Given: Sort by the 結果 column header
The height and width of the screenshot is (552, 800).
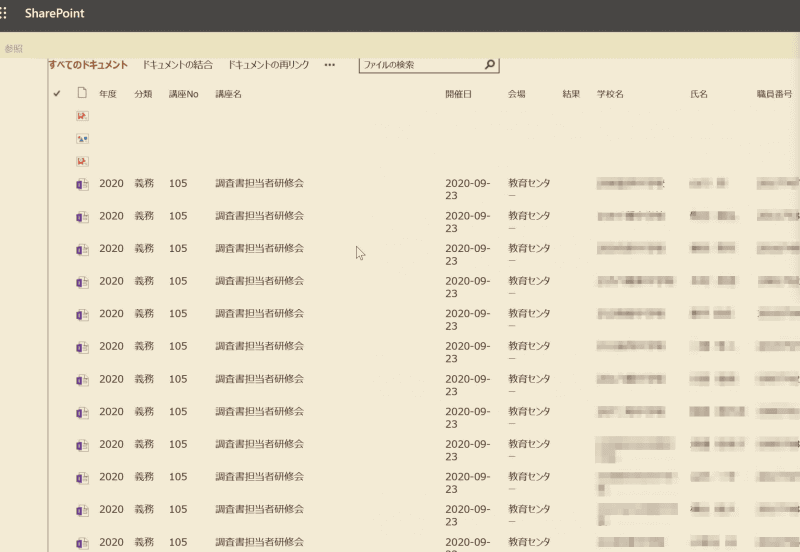Looking at the screenshot, I should 571,94.
